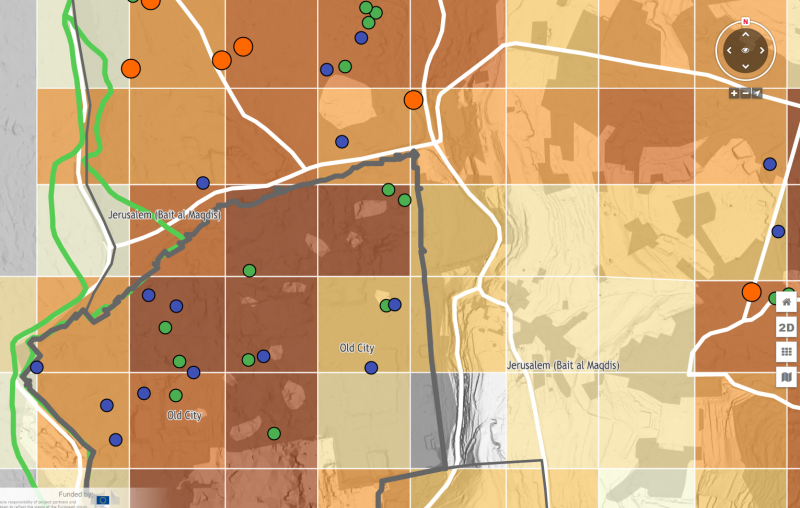Switch the map to 2D mode

click(x=787, y=327)
